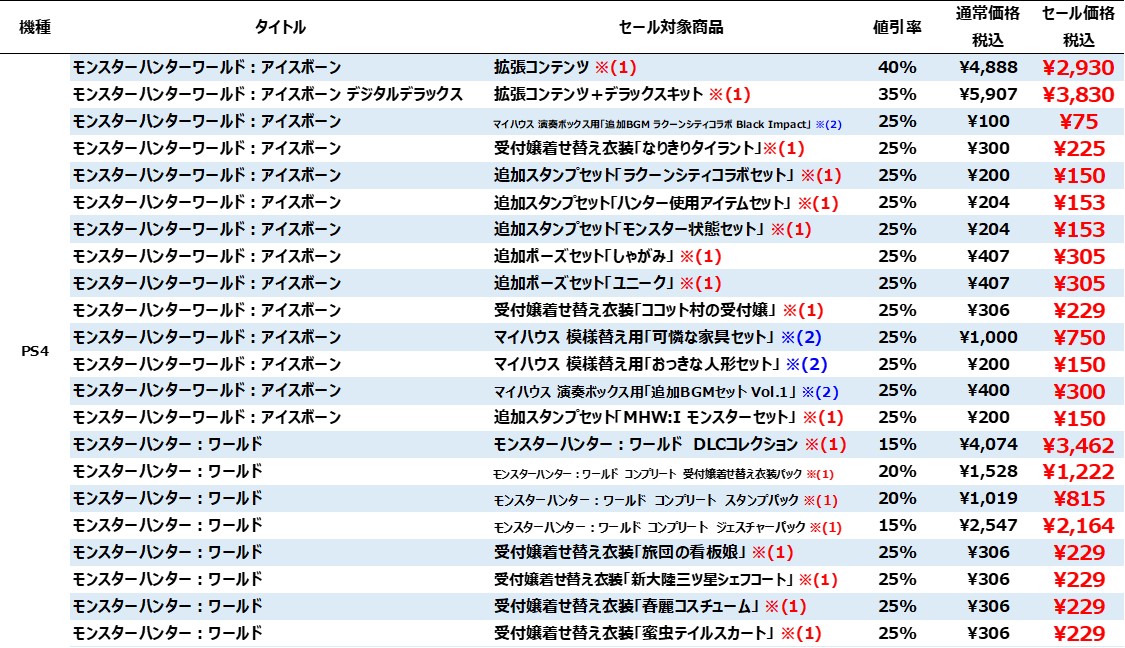Click the タイトル column header
Image resolution: width=1125 pixels, height=648 pixels.
280,27
